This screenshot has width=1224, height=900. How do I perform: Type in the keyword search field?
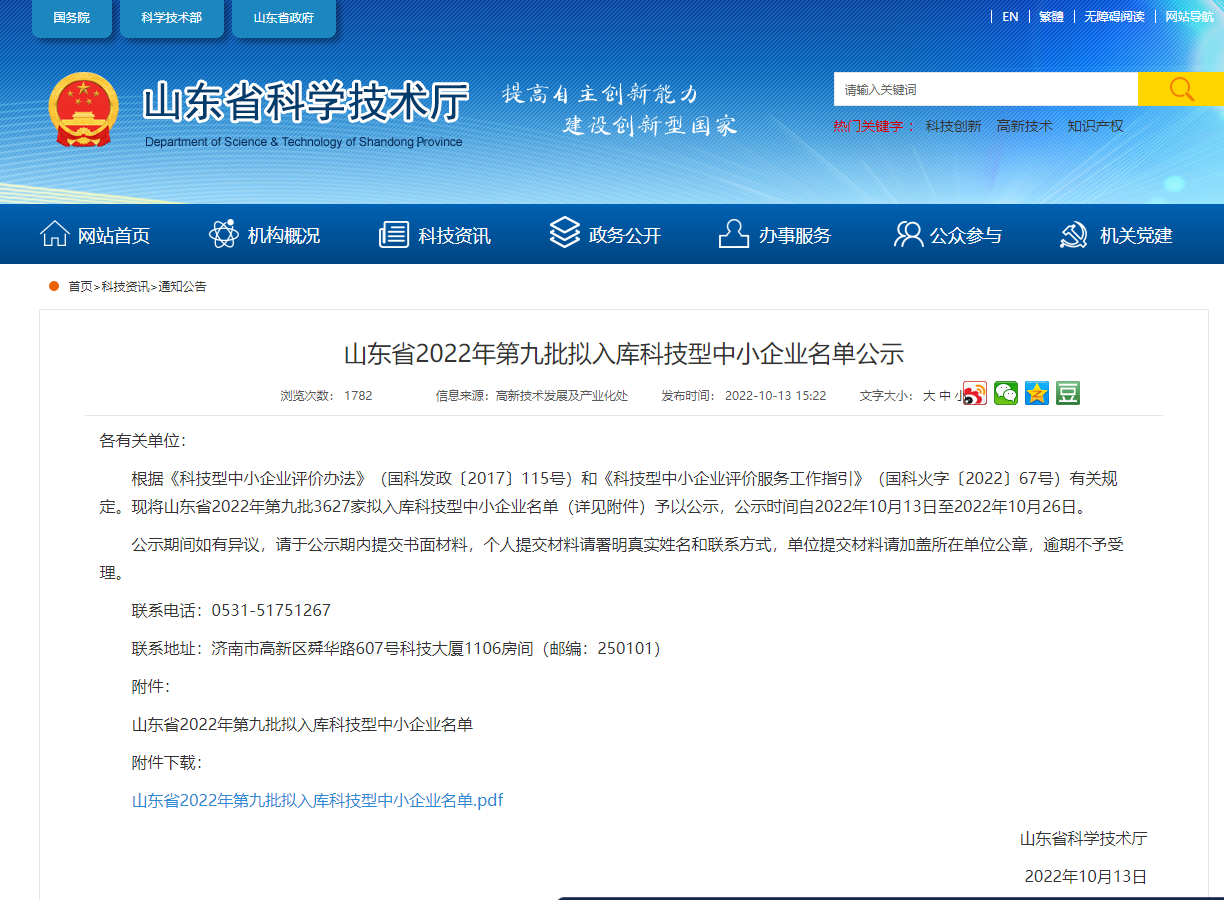[x=985, y=89]
